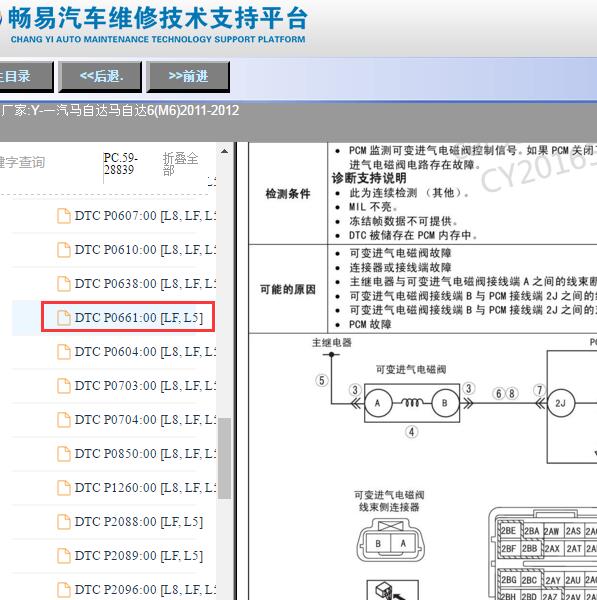The image size is (597, 600).
Task: Click document icon beside DTC P0703:00
Action: [x=64, y=386]
